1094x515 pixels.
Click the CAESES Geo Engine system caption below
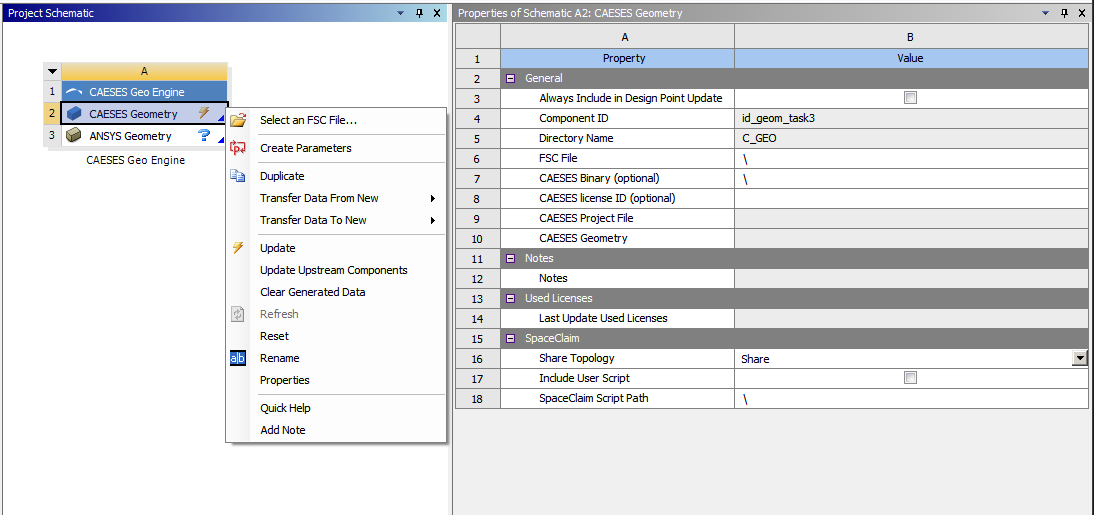tap(135, 160)
